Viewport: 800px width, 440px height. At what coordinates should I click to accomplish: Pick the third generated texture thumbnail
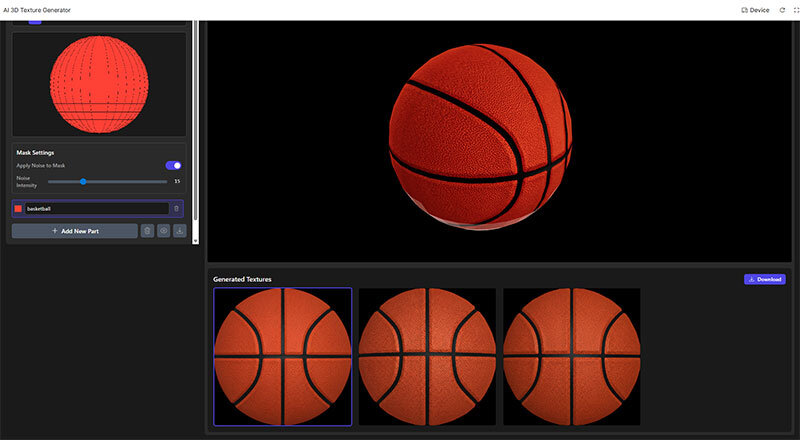[571, 356]
